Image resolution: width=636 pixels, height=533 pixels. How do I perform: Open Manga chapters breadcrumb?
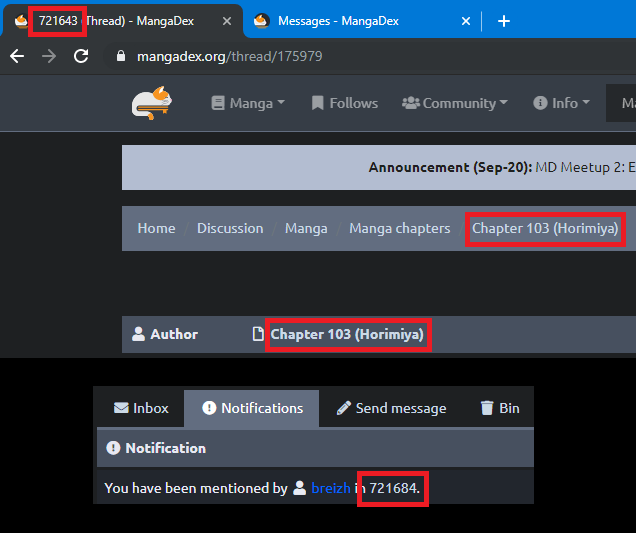[x=400, y=228]
